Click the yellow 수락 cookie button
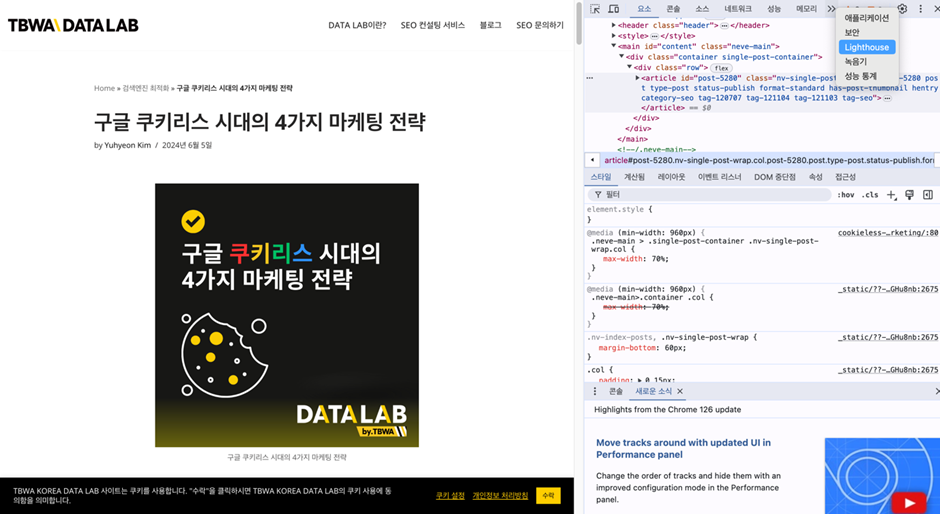 [547, 495]
